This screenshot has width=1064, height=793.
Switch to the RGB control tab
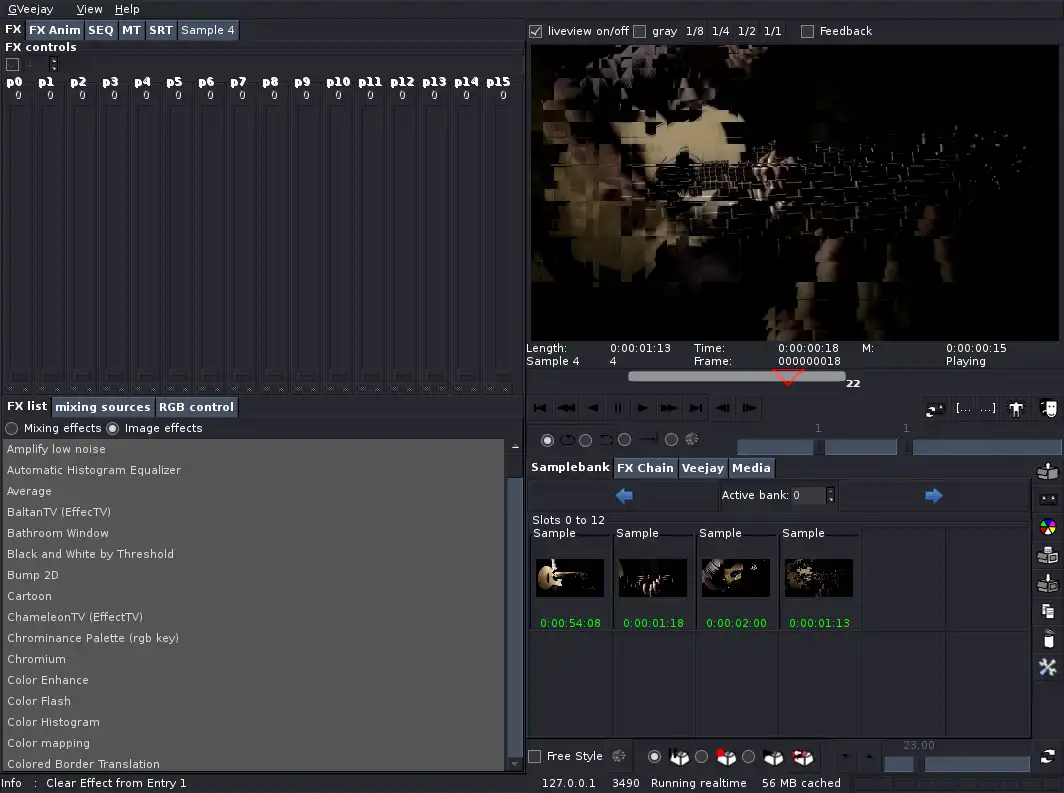point(196,407)
